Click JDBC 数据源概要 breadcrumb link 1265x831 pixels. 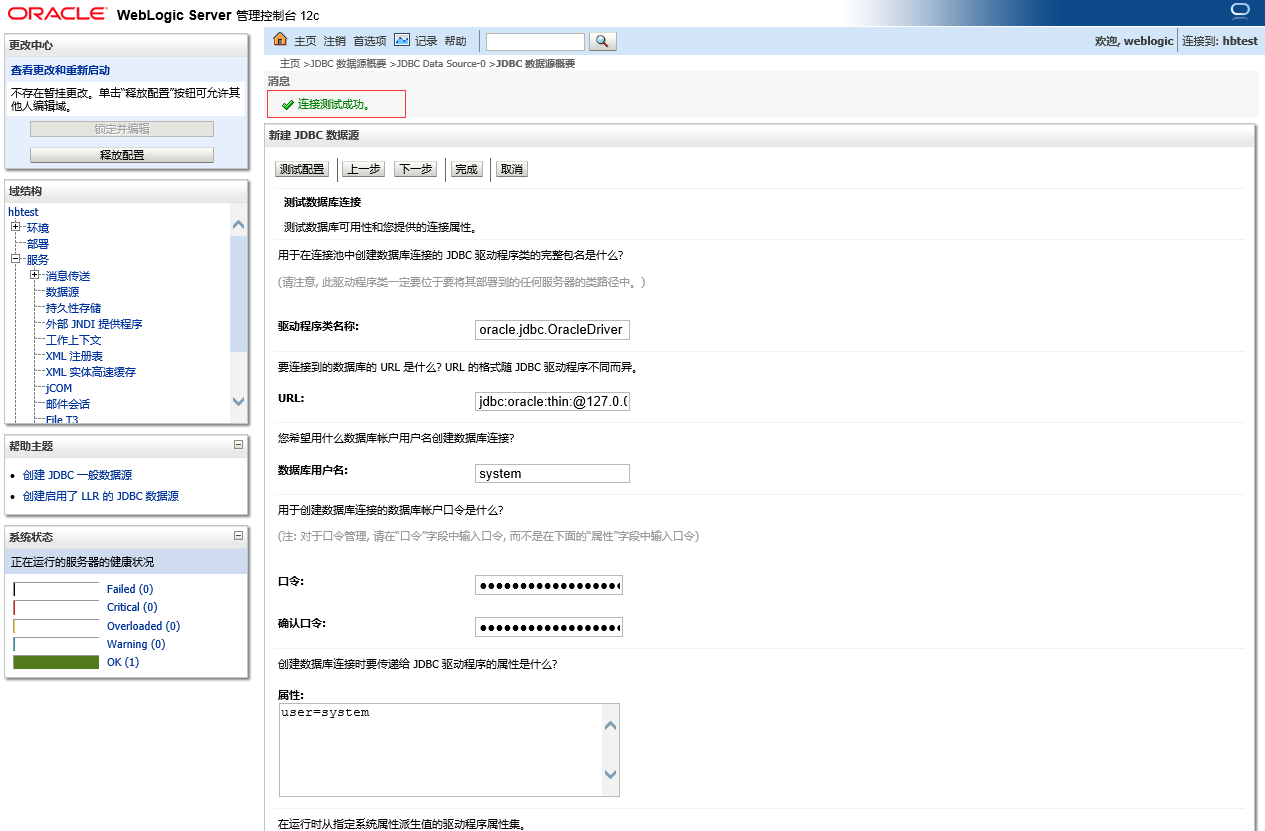(348, 63)
